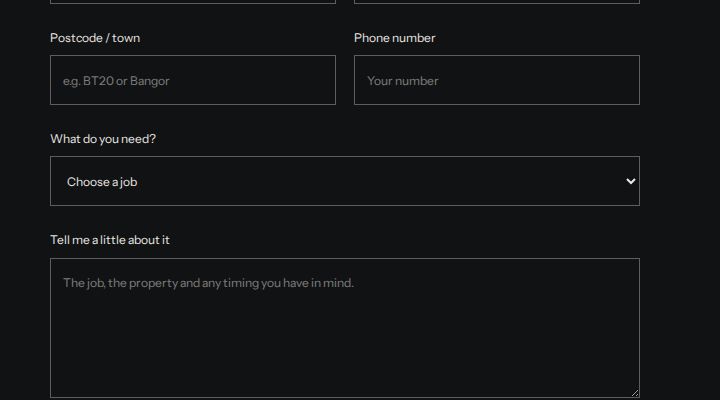This screenshot has height=400, width=720.
Task: Click the partially visible top-right form field
Action: (497, 1)
